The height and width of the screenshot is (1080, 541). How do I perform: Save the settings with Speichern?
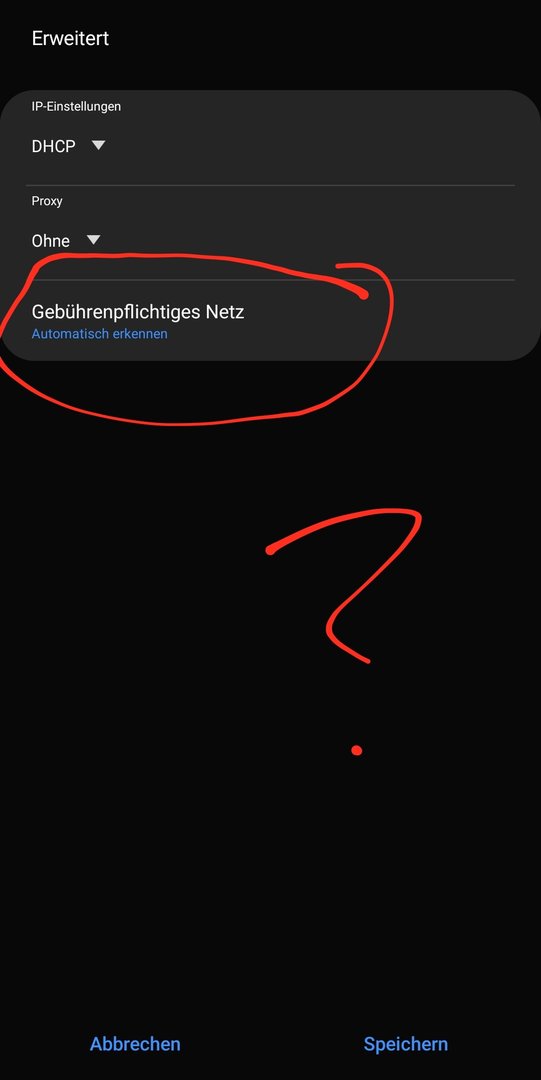[405, 1043]
